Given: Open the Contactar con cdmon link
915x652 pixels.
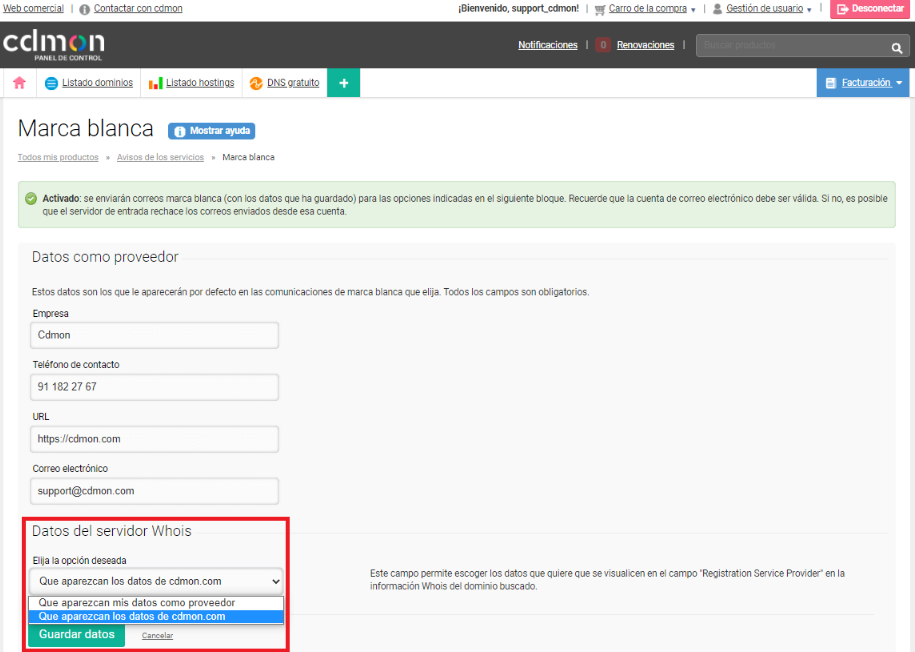Looking at the screenshot, I should tap(138, 9).
